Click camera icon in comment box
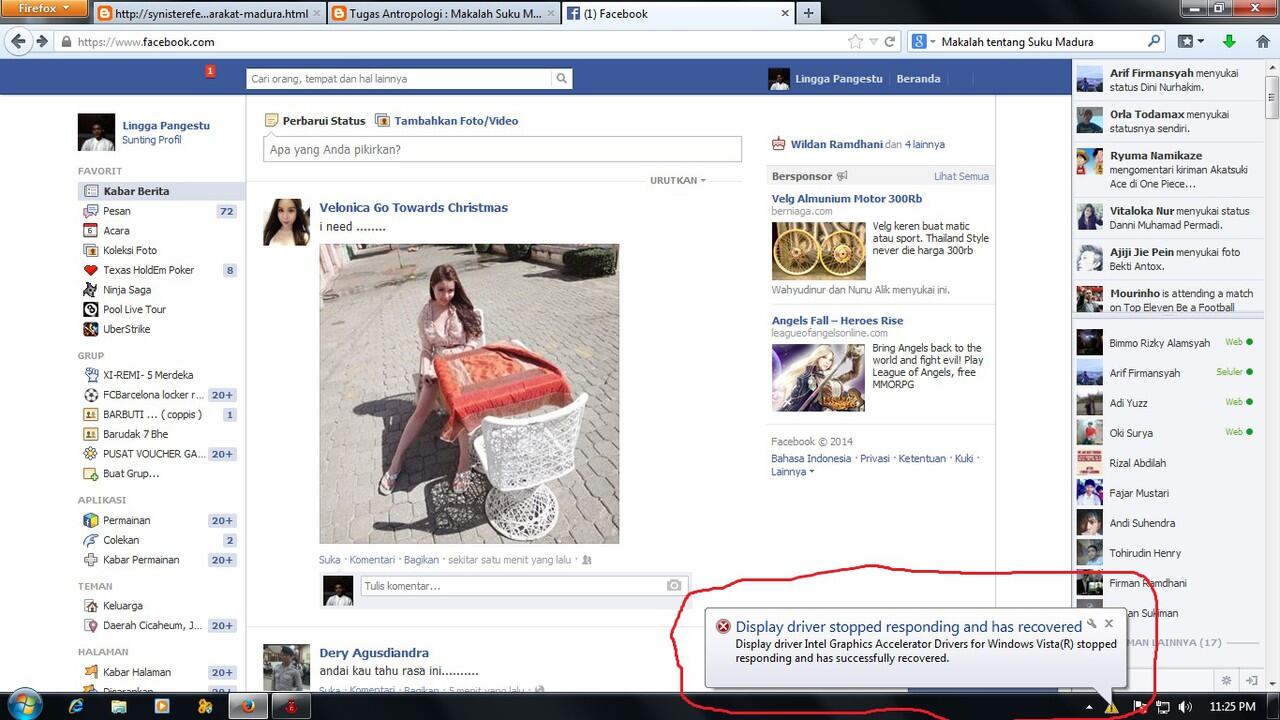Image resolution: width=1280 pixels, height=720 pixels. click(674, 585)
